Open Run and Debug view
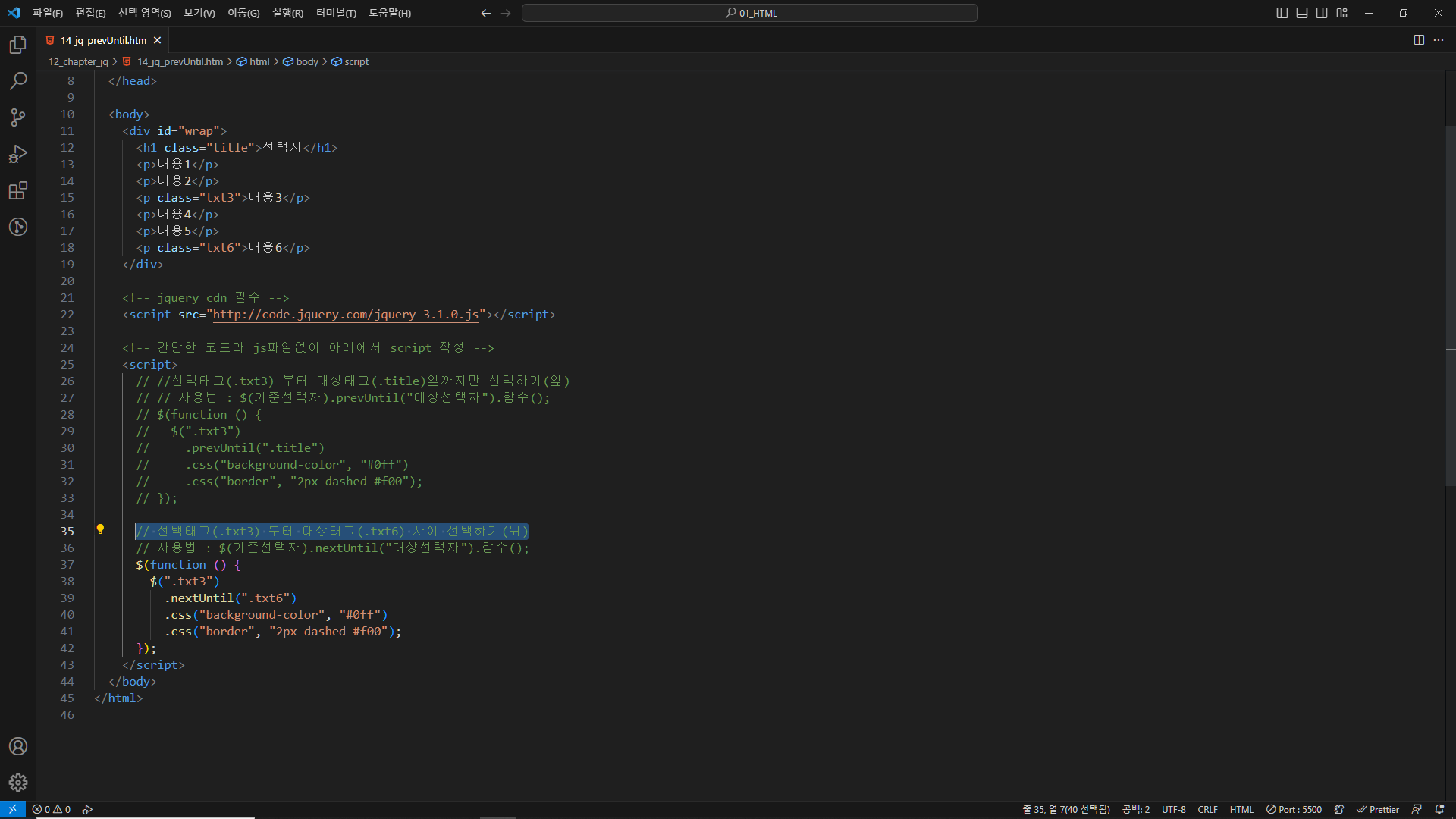Viewport: 1456px width, 819px height. (x=18, y=154)
